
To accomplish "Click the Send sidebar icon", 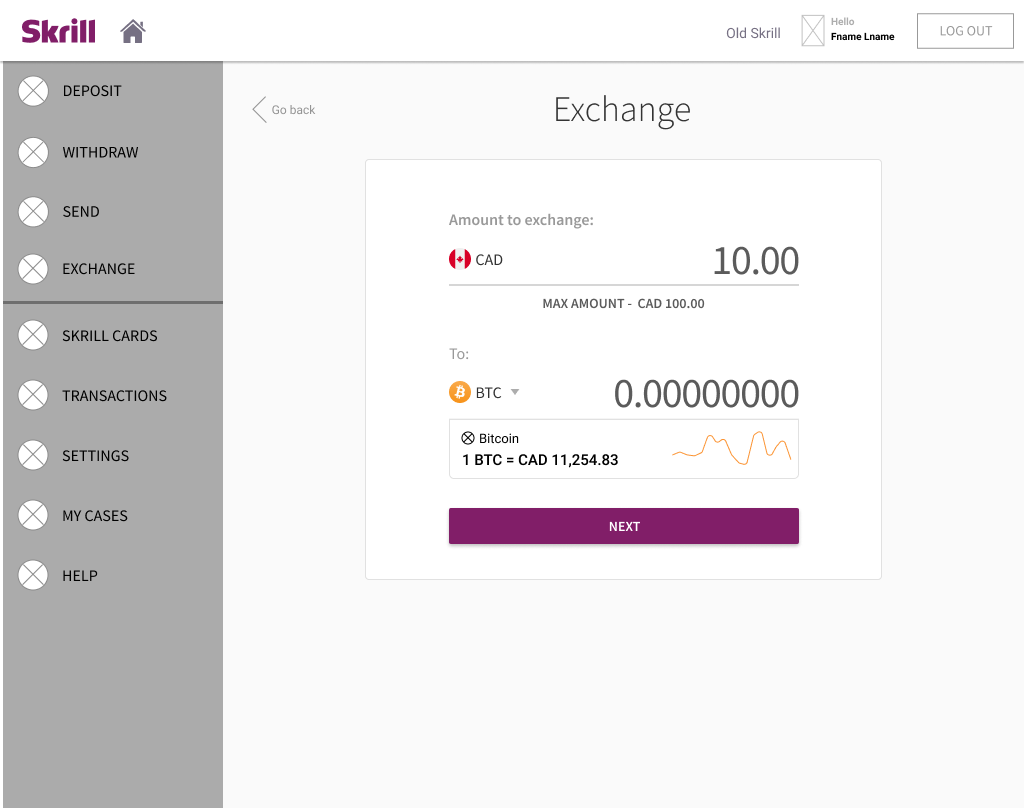I will pos(33,212).
